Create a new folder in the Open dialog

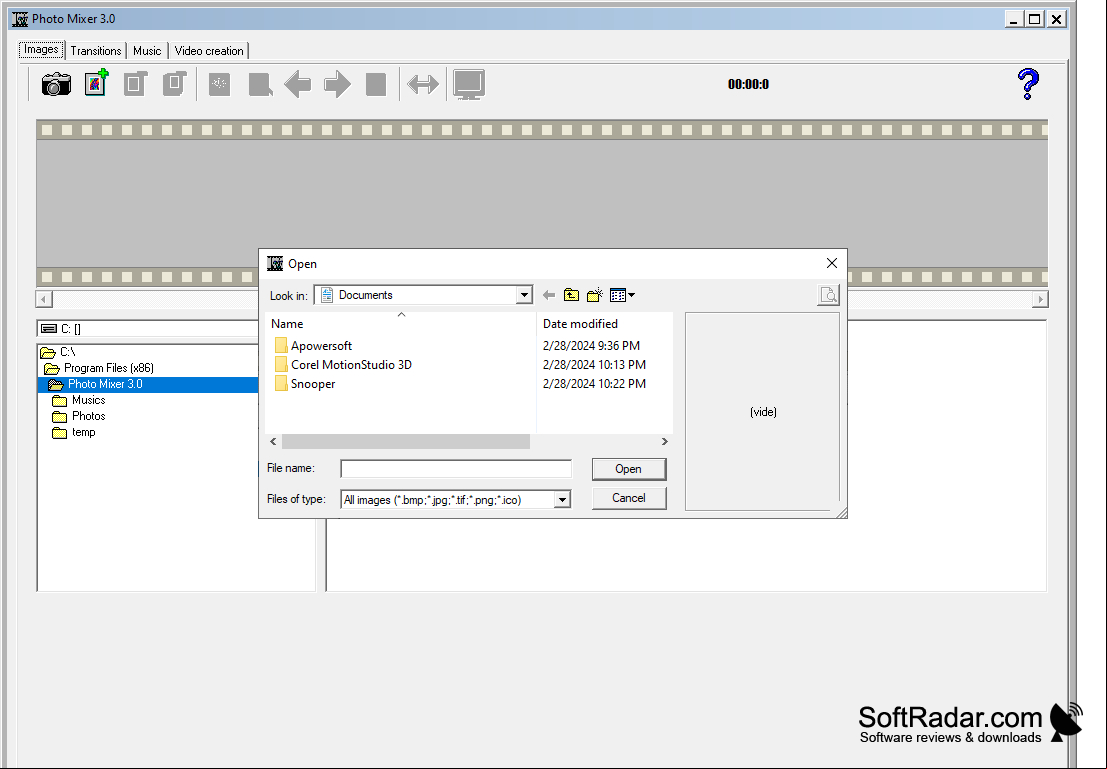coord(595,295)
